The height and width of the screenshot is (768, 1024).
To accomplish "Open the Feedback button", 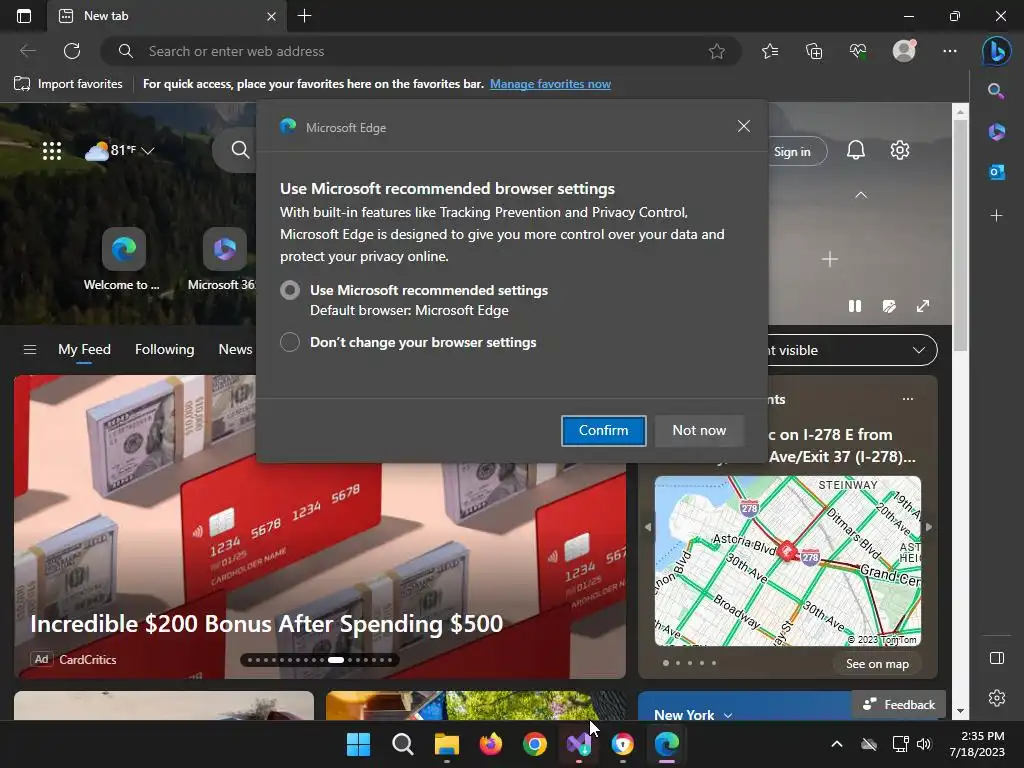I will 899,705.
